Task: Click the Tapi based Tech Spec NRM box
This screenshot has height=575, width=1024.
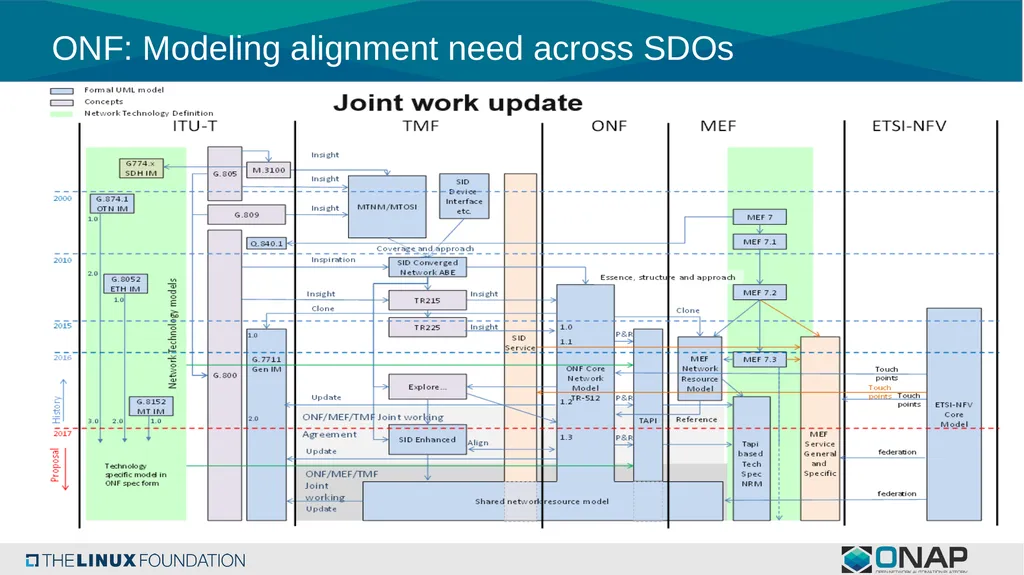Action: [x=751, y=459]
